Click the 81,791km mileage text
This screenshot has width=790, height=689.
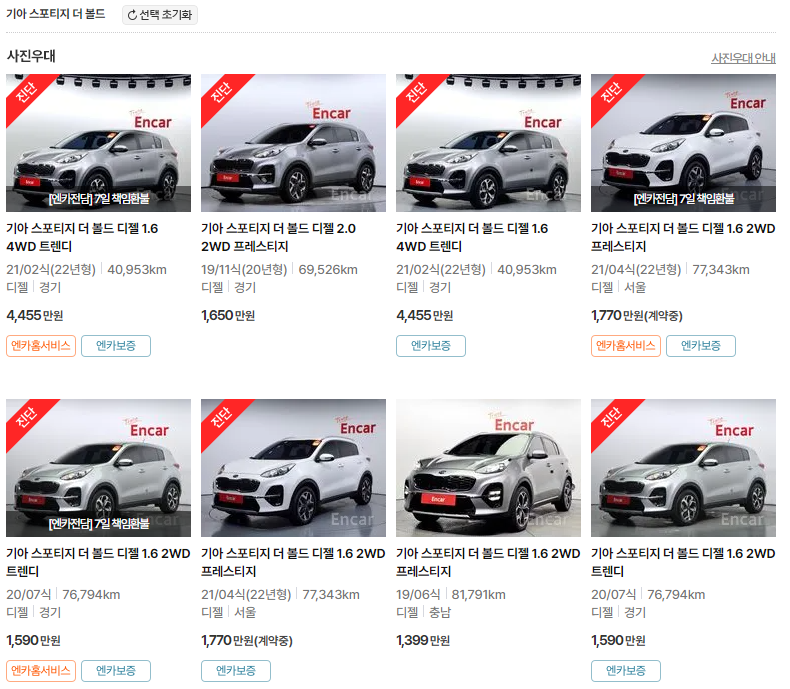point(479,594)
